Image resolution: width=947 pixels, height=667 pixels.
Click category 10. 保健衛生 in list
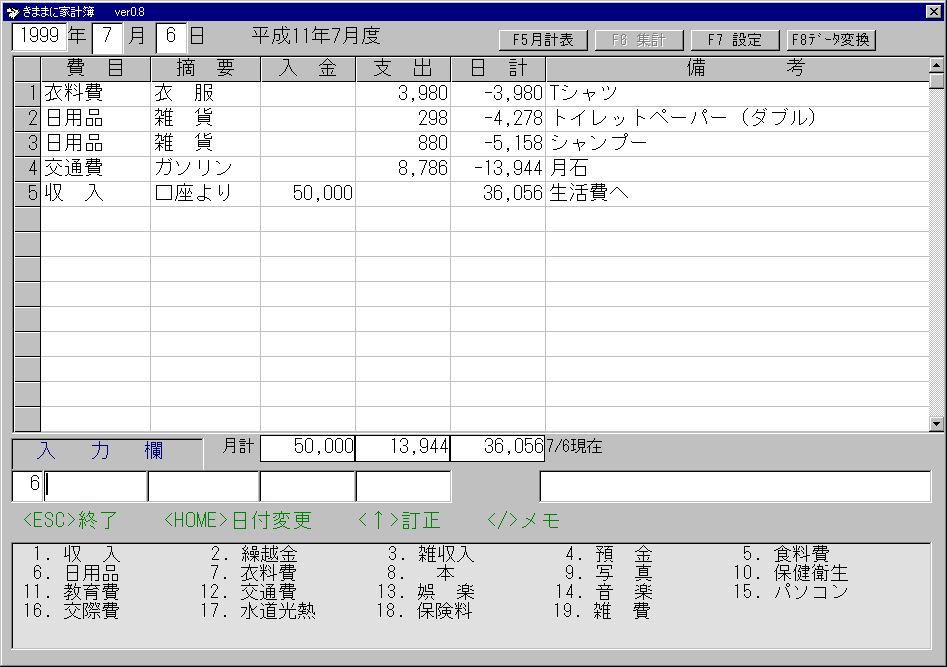[x=791, y=573]
